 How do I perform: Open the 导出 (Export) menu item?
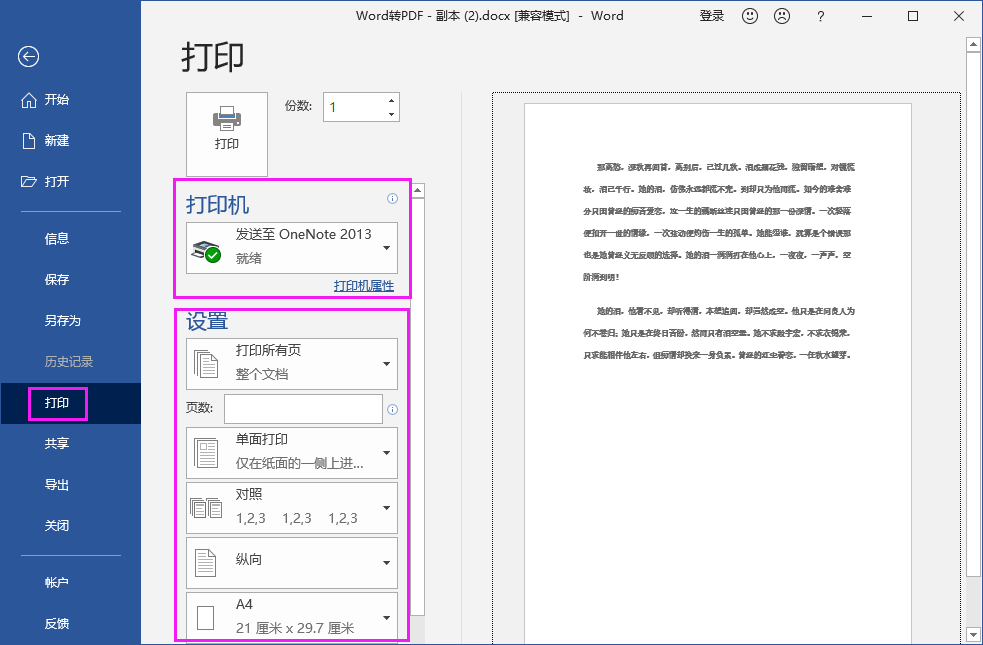(x=56, y=484)
